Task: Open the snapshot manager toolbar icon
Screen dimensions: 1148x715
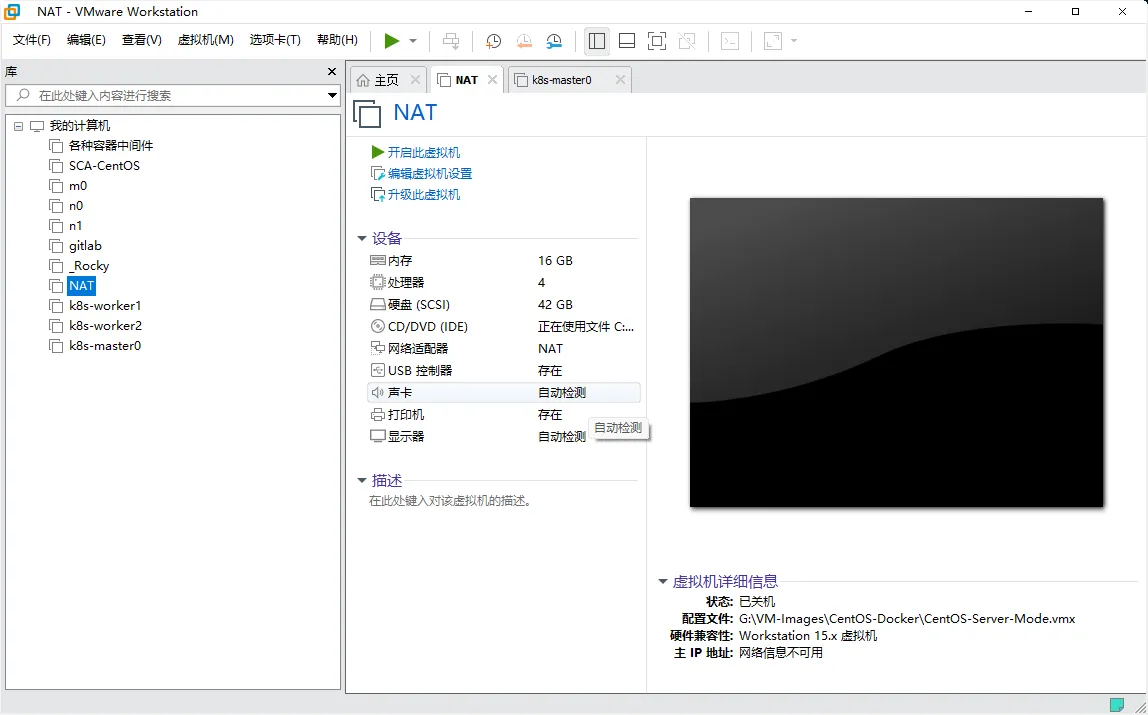Action: pos(554,41)
